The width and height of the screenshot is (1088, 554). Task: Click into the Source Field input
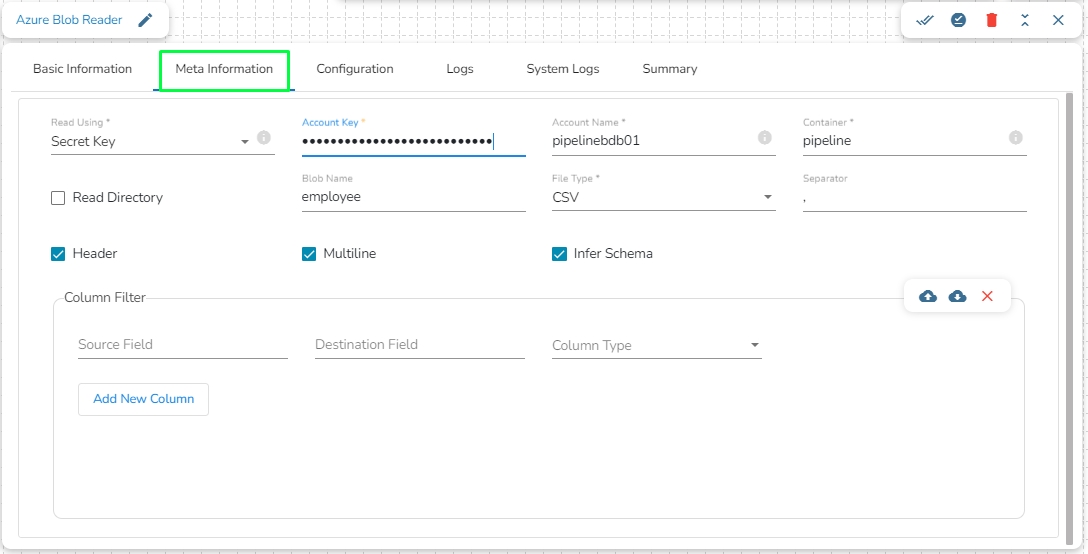click(x=182, y=345)
